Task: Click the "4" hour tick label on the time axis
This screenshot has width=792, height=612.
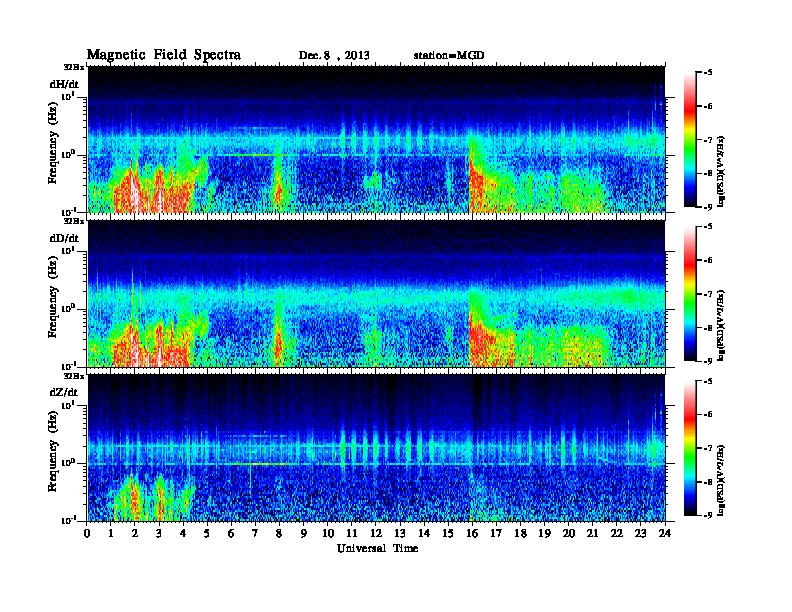Action: click(x=183, y=533)
